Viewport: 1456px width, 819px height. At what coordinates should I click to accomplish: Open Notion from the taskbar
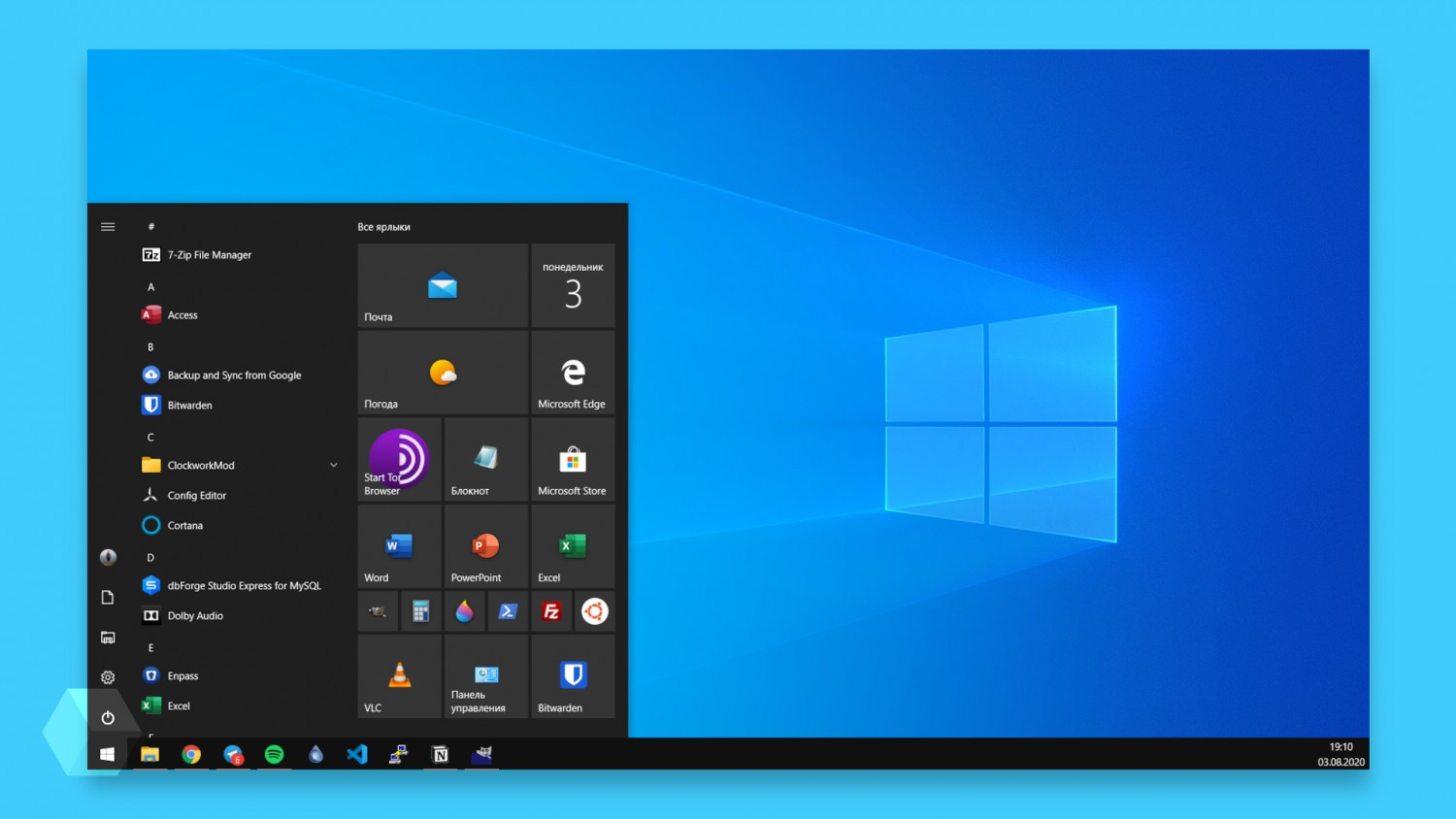[x=441, y=754]
